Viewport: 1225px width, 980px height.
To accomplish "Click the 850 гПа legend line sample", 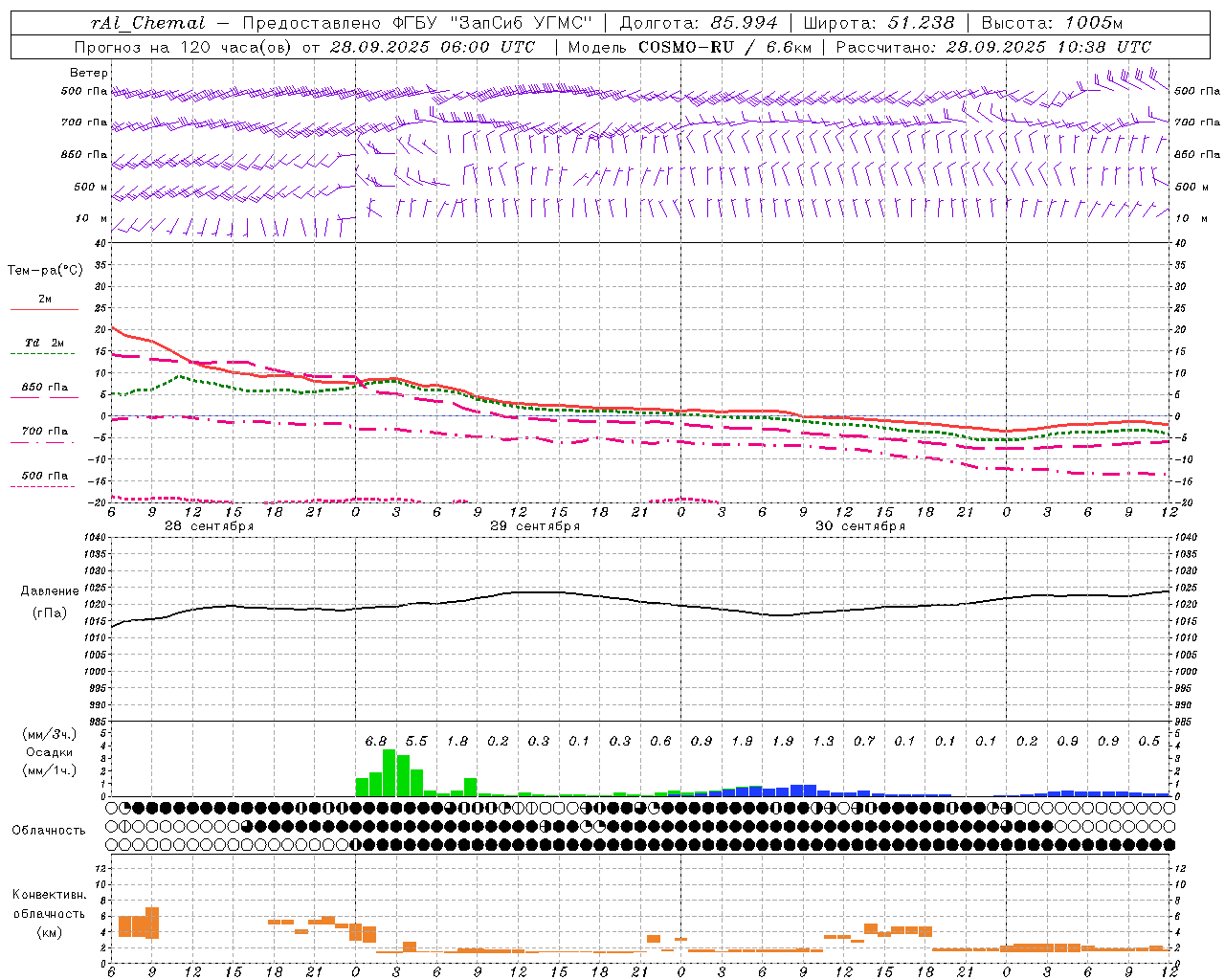I will pos(42,397).
